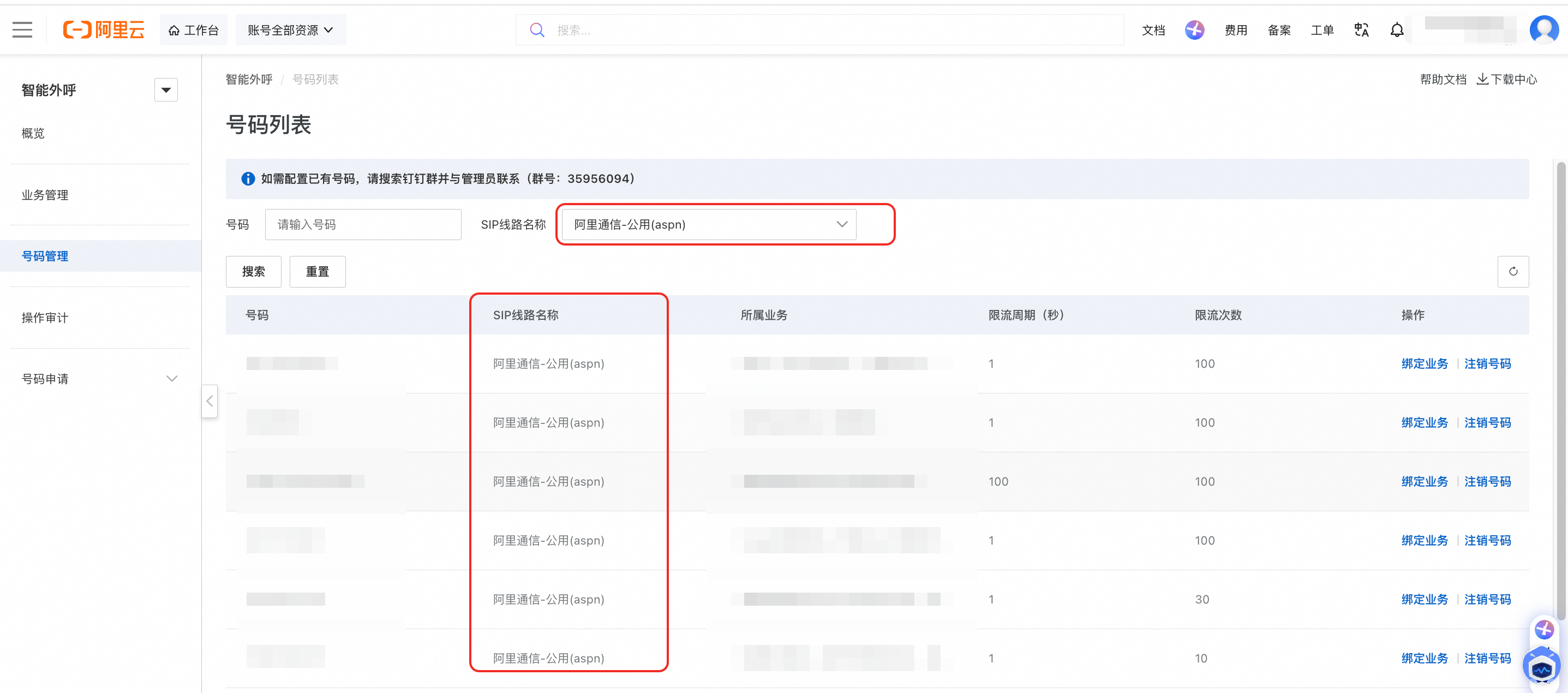Open the 帮助文档 help link
This screenshot has width=1568, height=693.
click(1443, 79)
